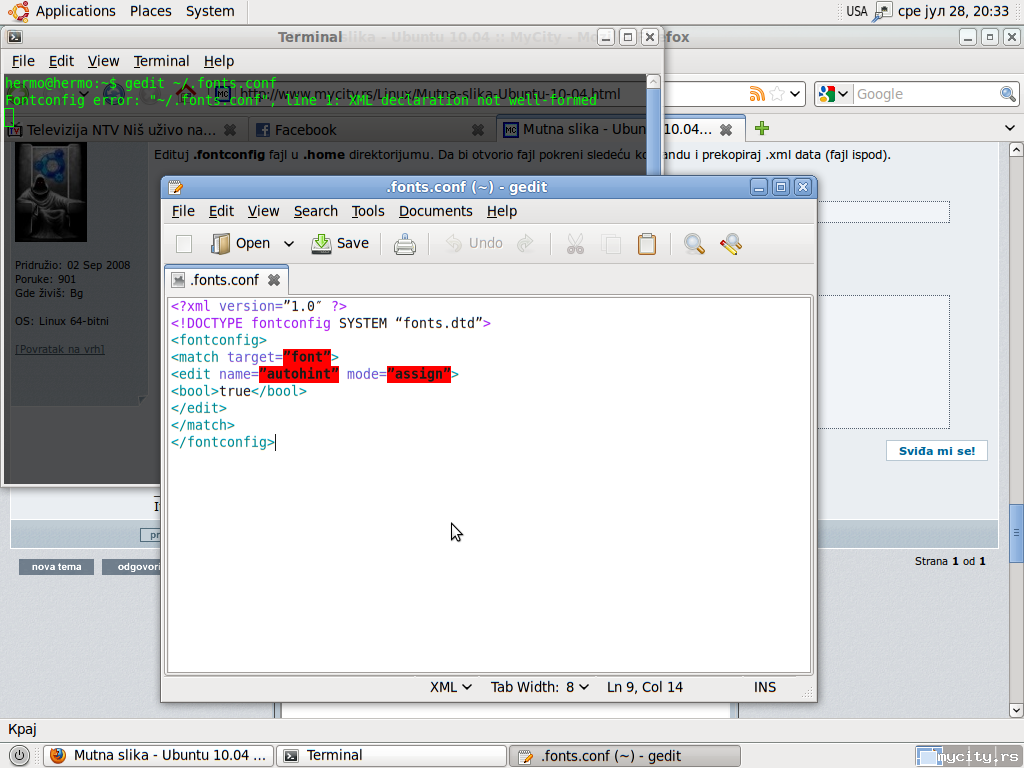1024x768 pixels.
Task: Open the Tab Width dropdown in status bar
Action: coord(539,687)
